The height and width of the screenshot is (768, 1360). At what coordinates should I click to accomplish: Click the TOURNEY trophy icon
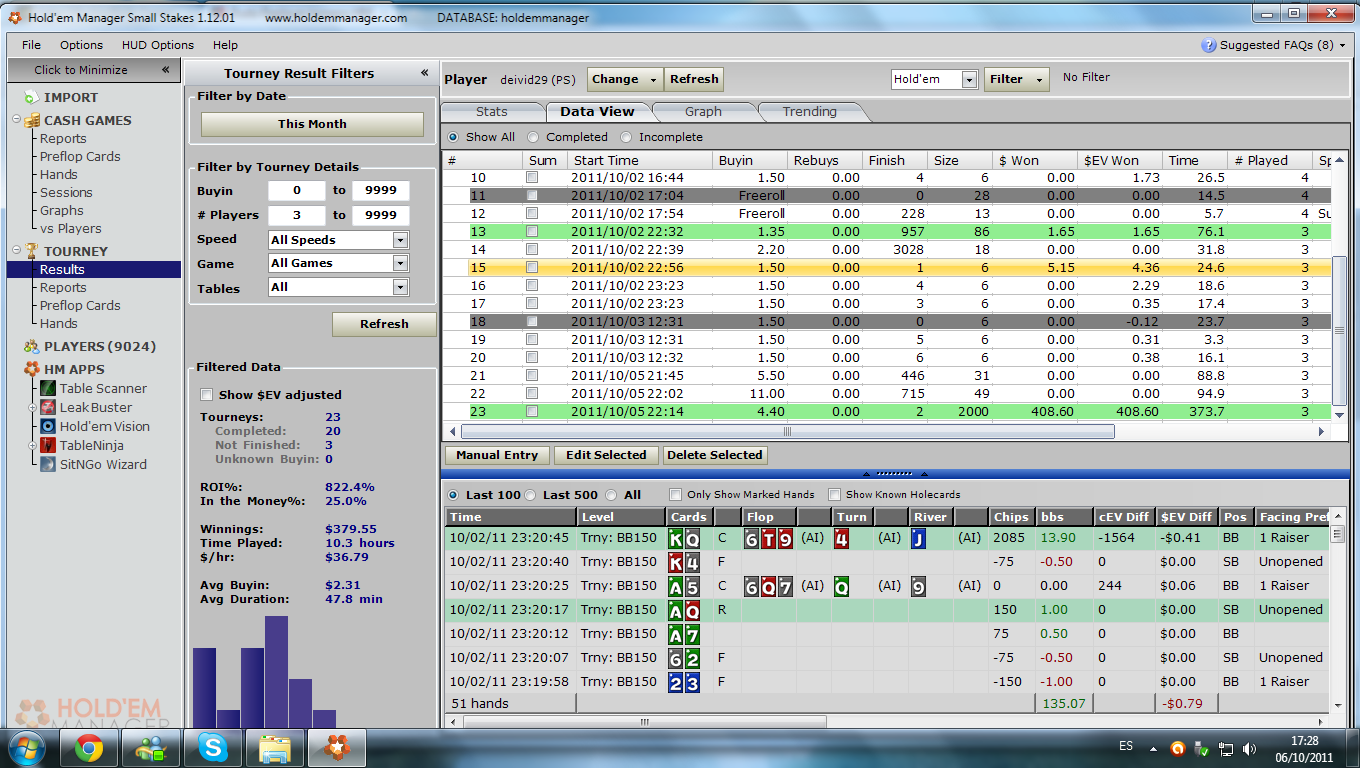click(30, 251)
